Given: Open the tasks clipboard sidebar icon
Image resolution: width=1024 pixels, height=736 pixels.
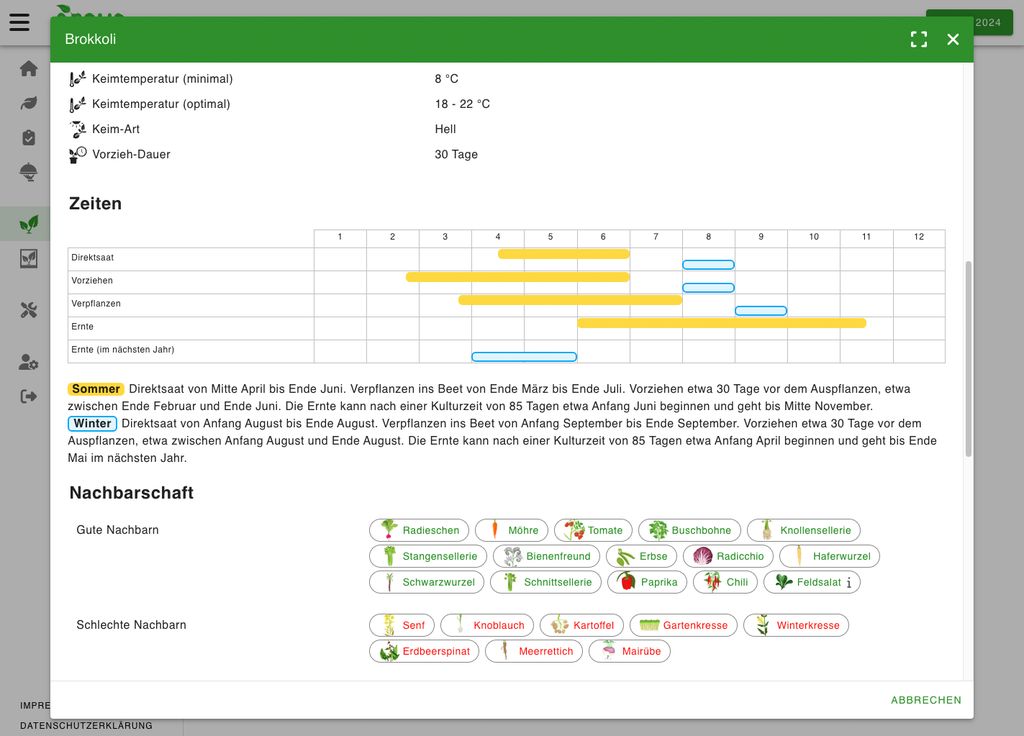Looking at the screenshot, I should coord(26,137).
